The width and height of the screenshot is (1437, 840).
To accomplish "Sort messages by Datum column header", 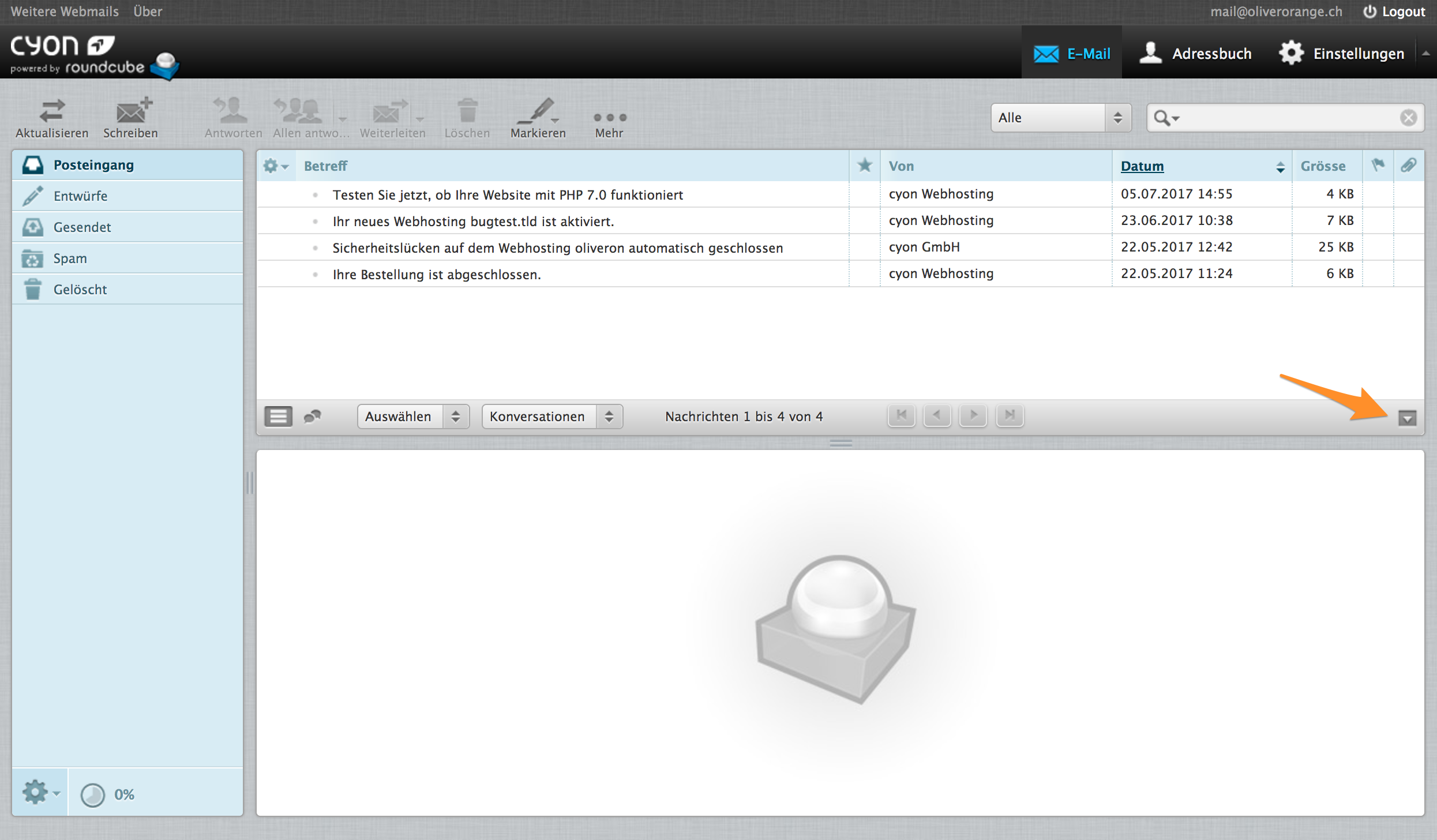I will 1142,166.
